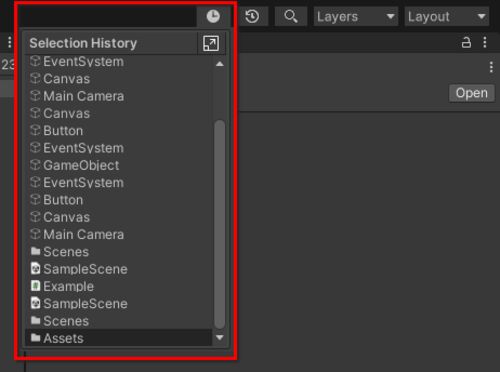Select EventSystem entry directly above GameObject
500x372 pixels.
point(118,148)
